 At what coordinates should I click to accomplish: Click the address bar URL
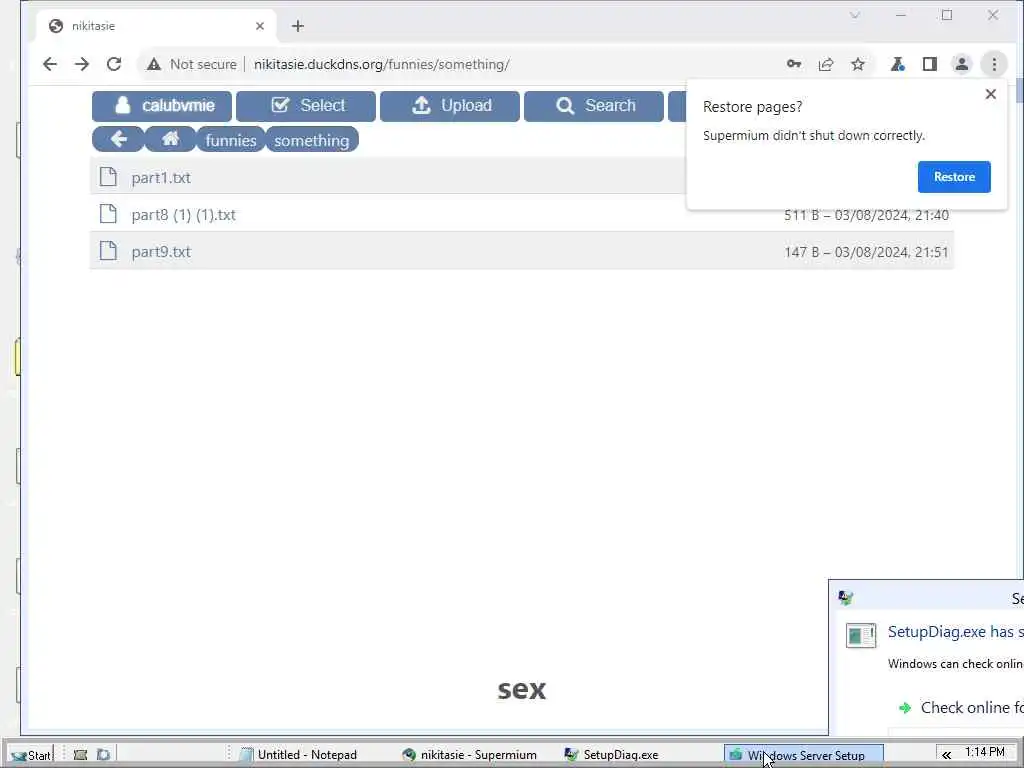click(x=381, y=64)
